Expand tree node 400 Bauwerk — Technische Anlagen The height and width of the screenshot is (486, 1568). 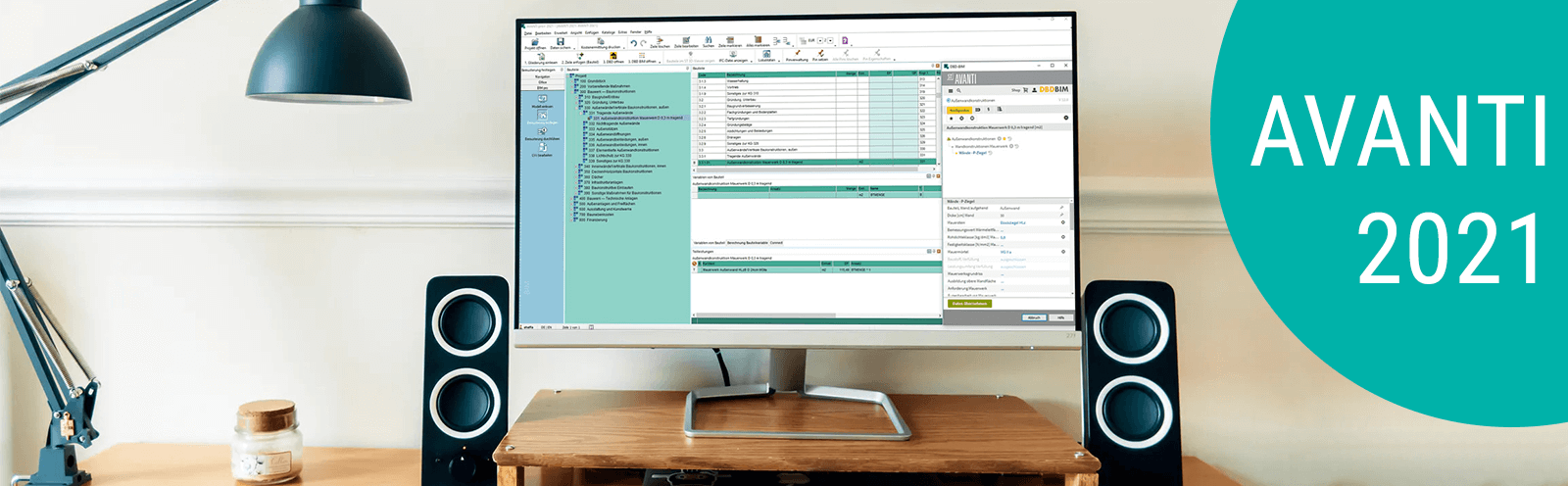(571, 198)
